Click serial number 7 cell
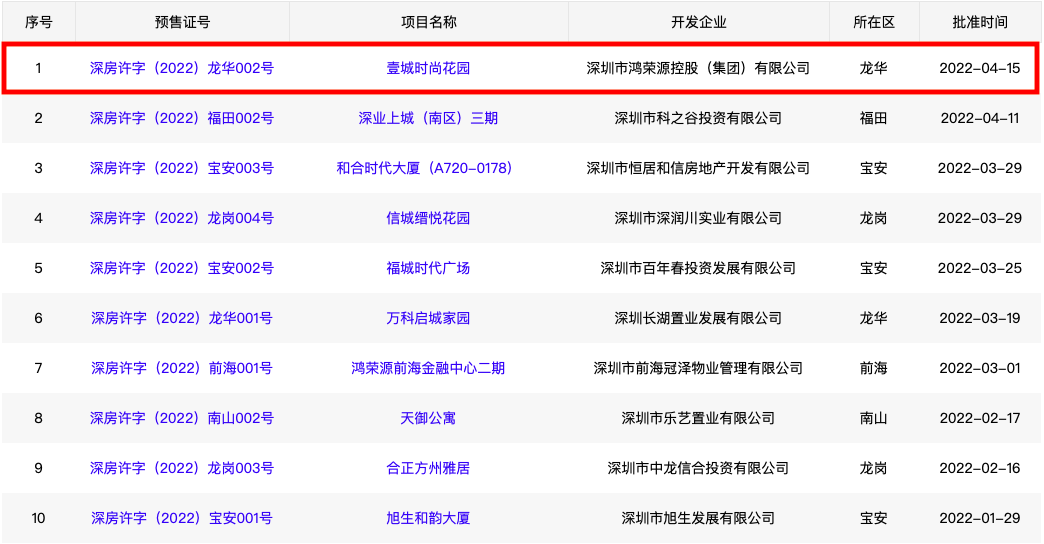Image resolution: width=1044 pixels, height=544 pixels. [39, 368]
